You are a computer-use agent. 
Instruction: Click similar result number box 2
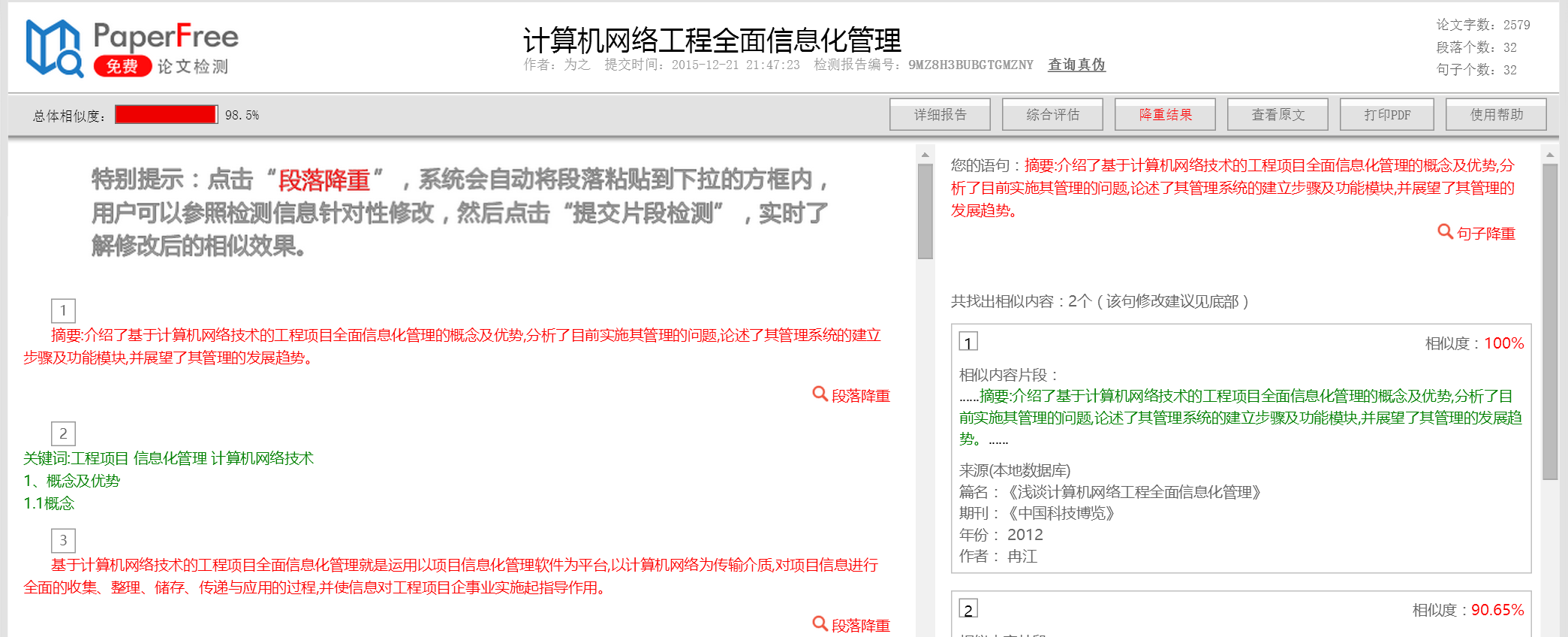968,609
